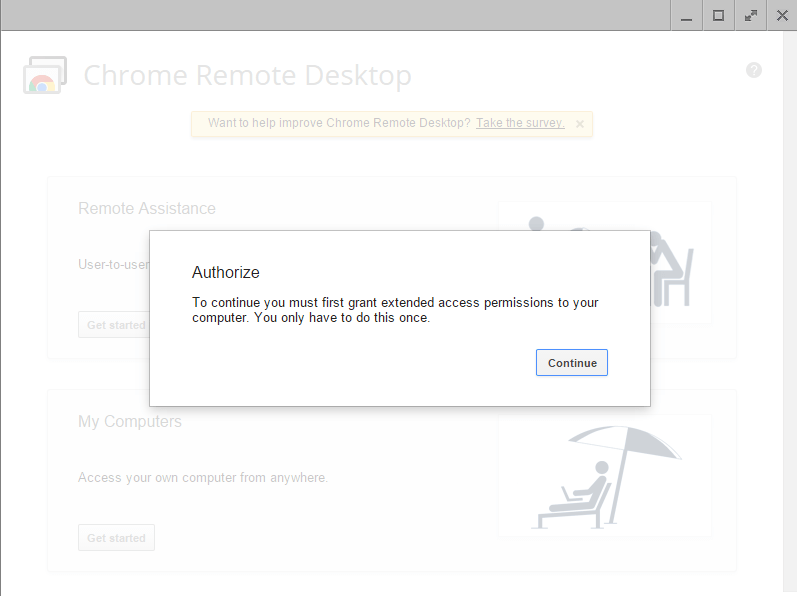Screen dimensions: 797x596
Task: Click the Remote Assistance heading
Action: [x=147, y=208]
